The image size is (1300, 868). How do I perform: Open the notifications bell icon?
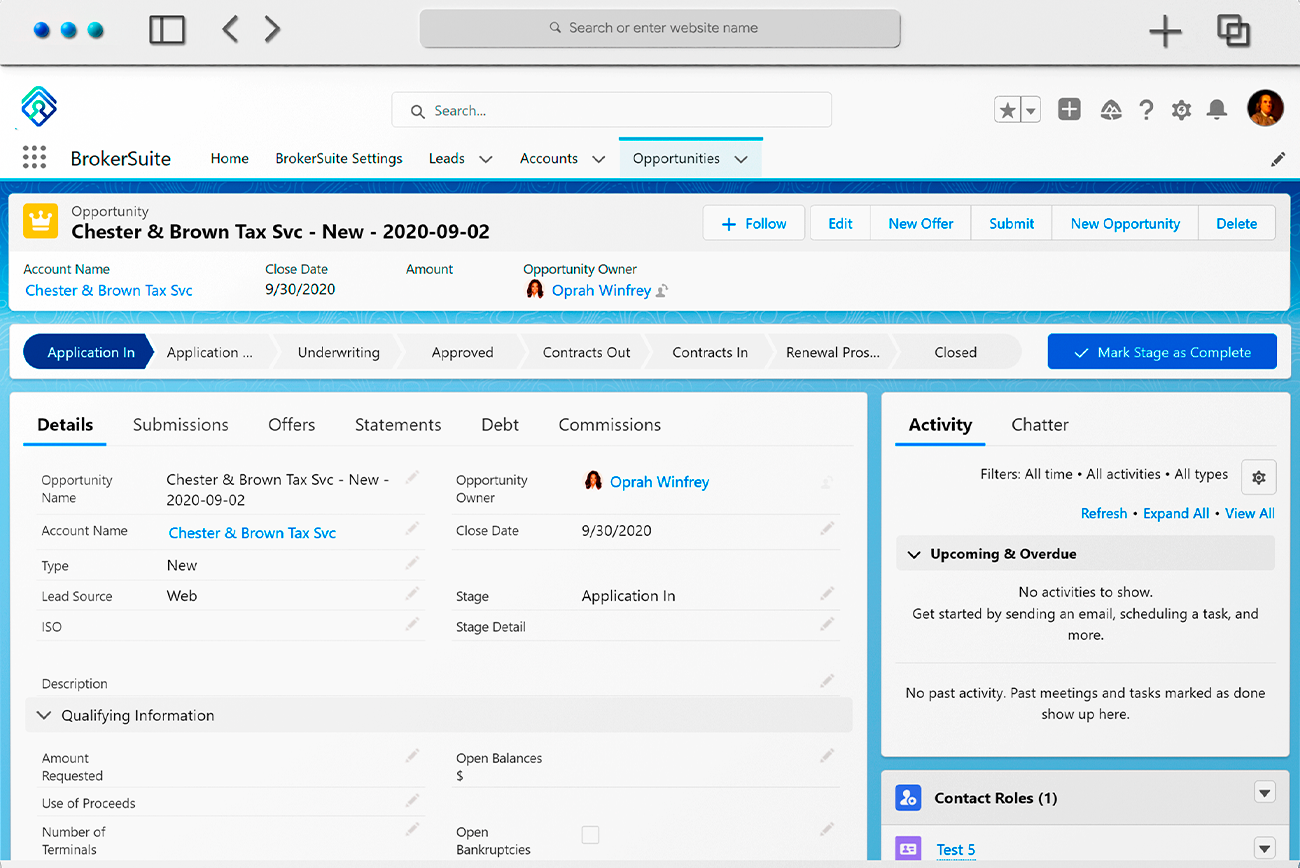pos(1217,110)
